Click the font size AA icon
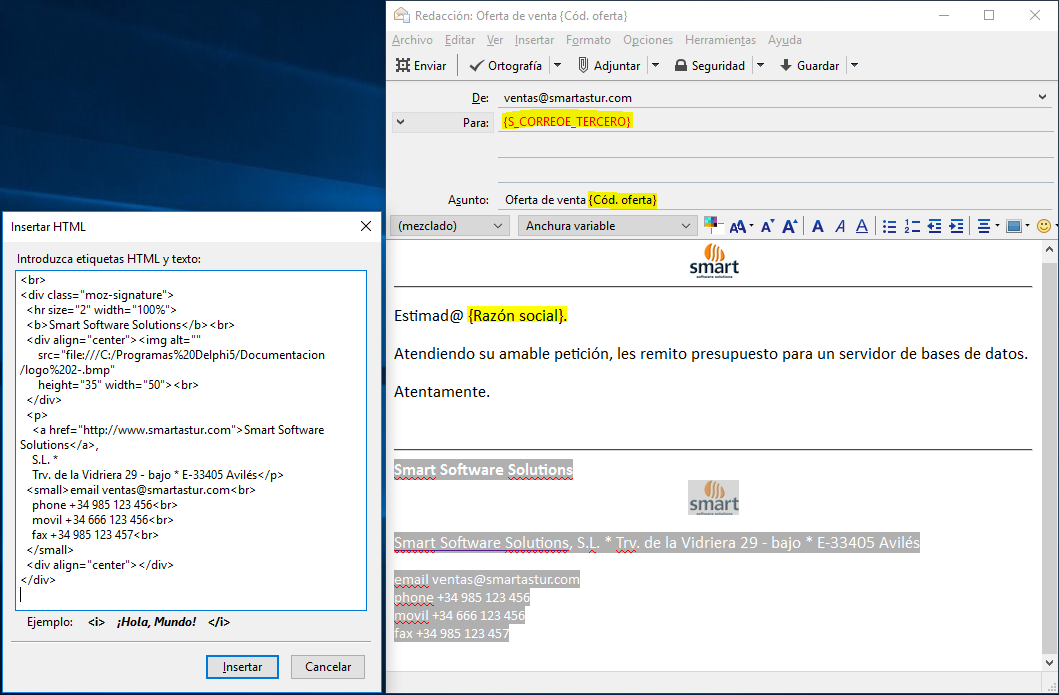Image resolution: width=1059 pixels, height=695 pixels. click(x=738, y=226)
